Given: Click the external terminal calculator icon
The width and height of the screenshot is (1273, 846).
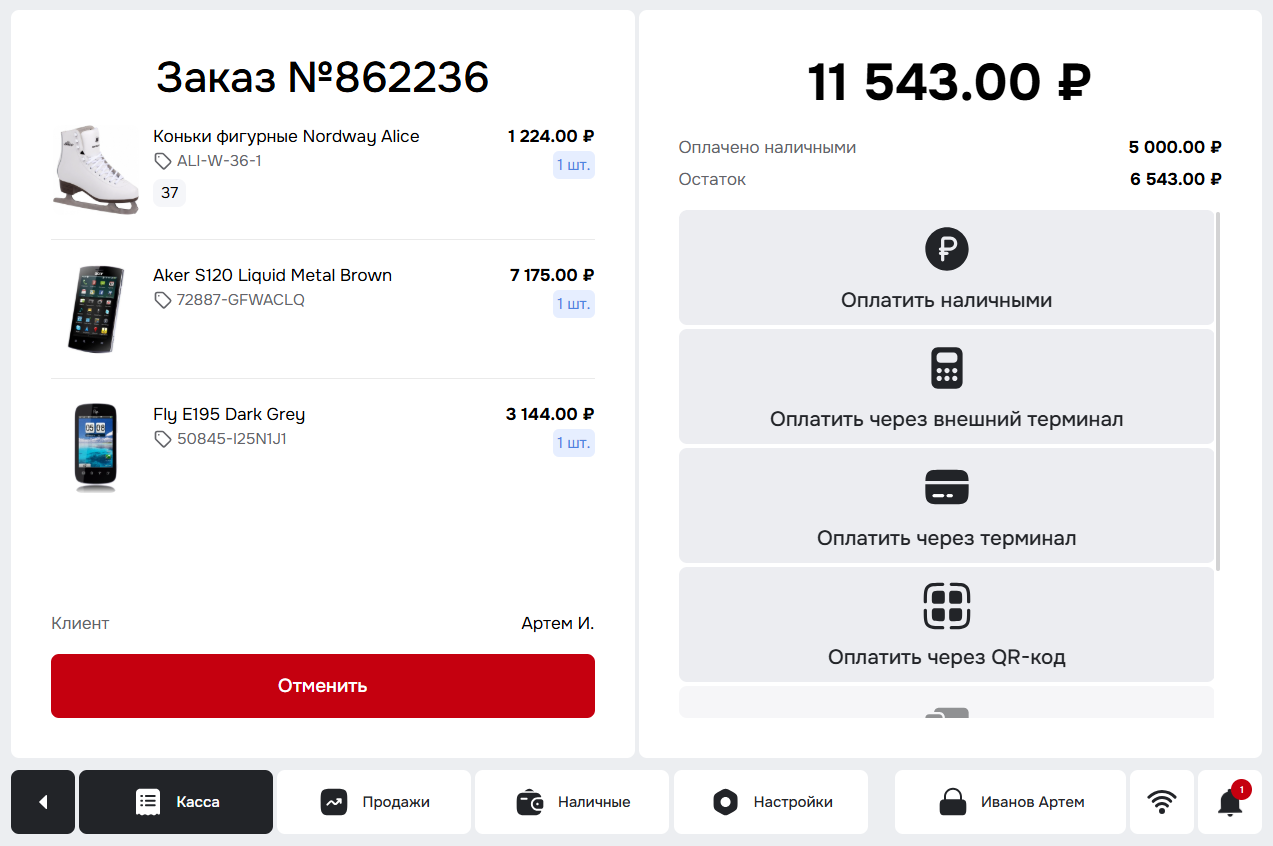Looking at the screenshot, I should 946,367.
